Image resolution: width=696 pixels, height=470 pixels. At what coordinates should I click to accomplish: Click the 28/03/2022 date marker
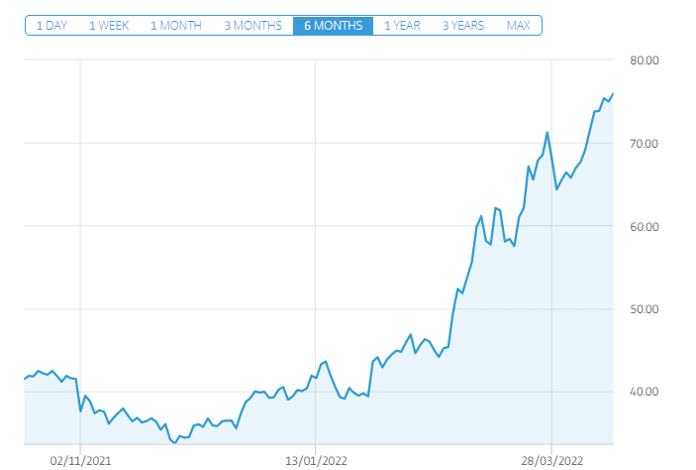[x=551, y=460]
